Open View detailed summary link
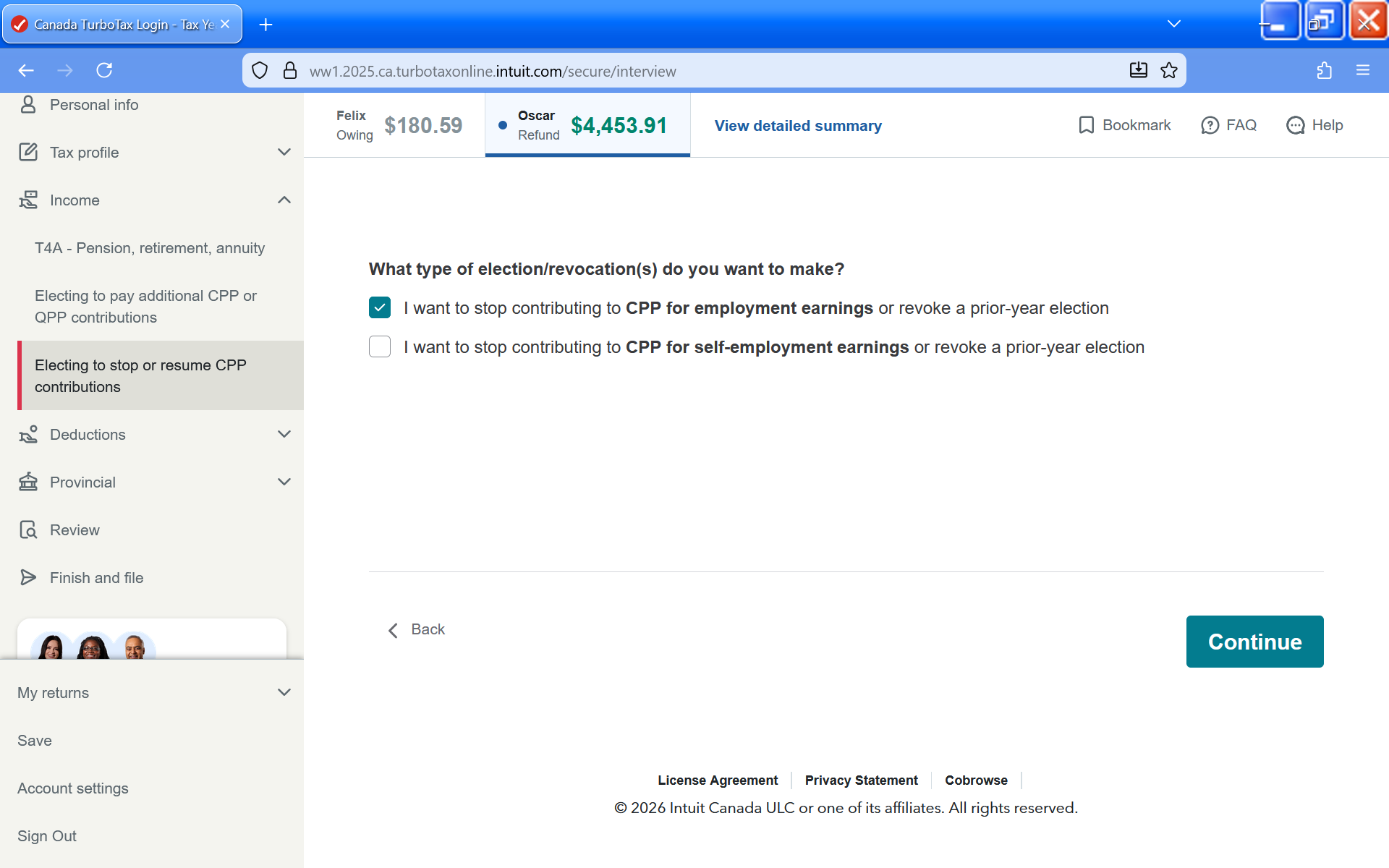The image size is (1389, 868). click(x=798, y=126)
